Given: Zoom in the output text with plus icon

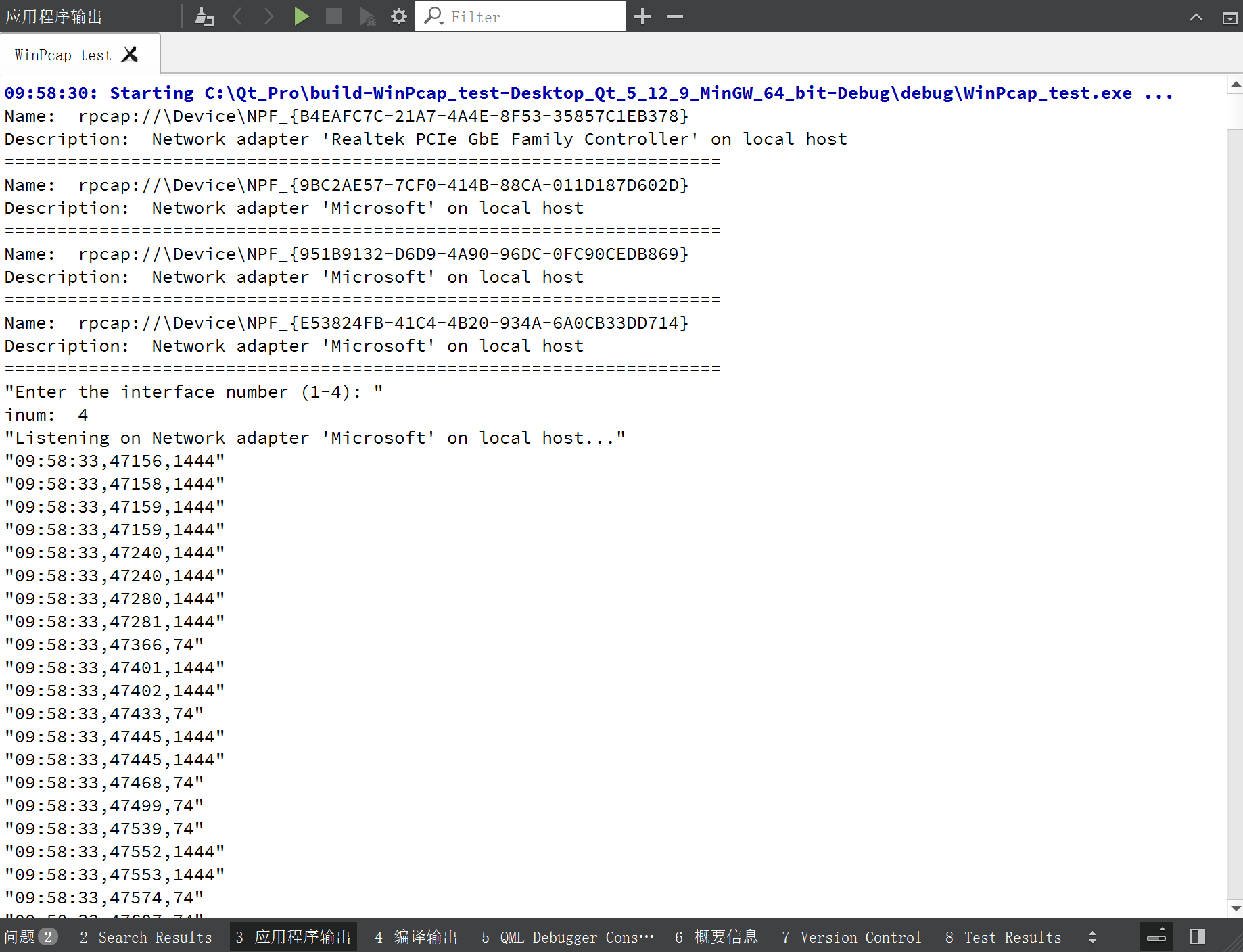Looking at the screenshot, I should point(642,16).
